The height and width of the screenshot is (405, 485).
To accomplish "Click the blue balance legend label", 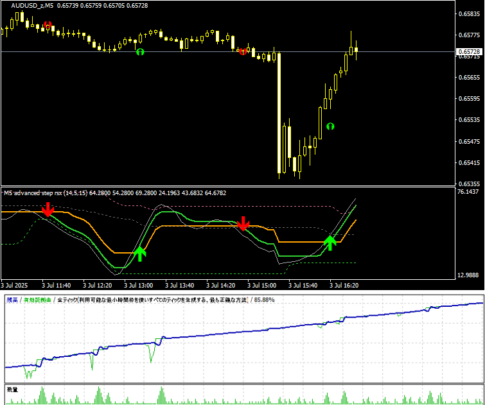I will pyautogui.click(x=12, y=300).
